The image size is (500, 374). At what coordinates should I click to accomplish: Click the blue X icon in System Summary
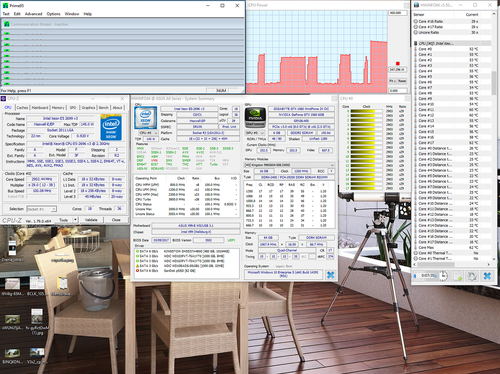click(330, 275)
